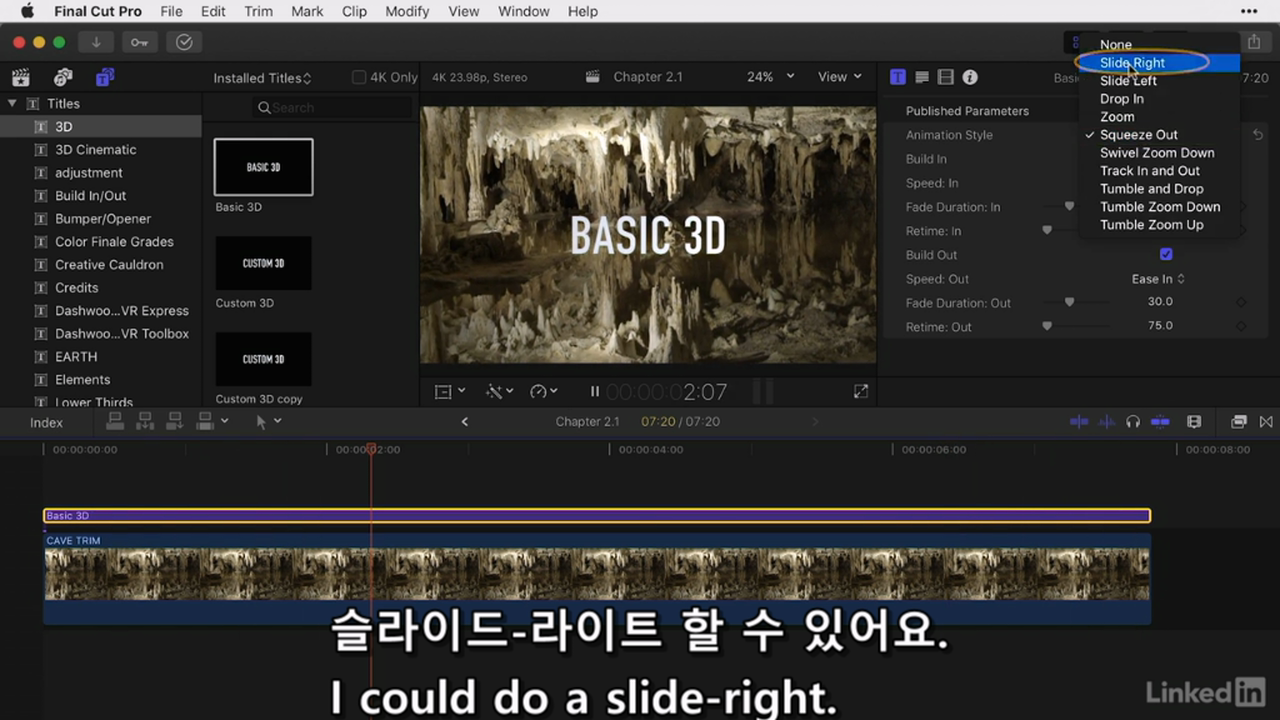
Task: Insert clip into timeline button
Action: [145, 421]
